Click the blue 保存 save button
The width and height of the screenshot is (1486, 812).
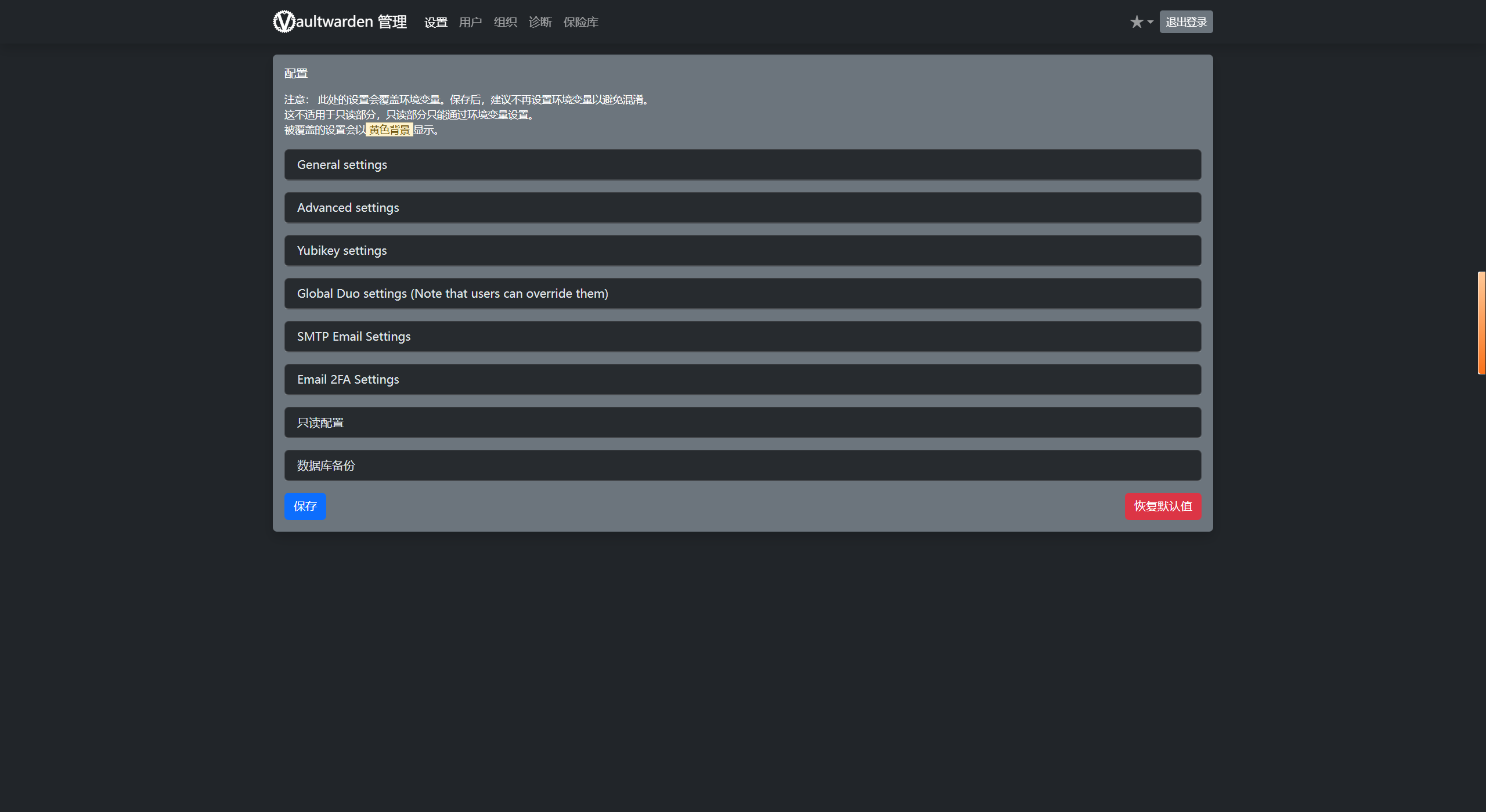click(305, 506)
